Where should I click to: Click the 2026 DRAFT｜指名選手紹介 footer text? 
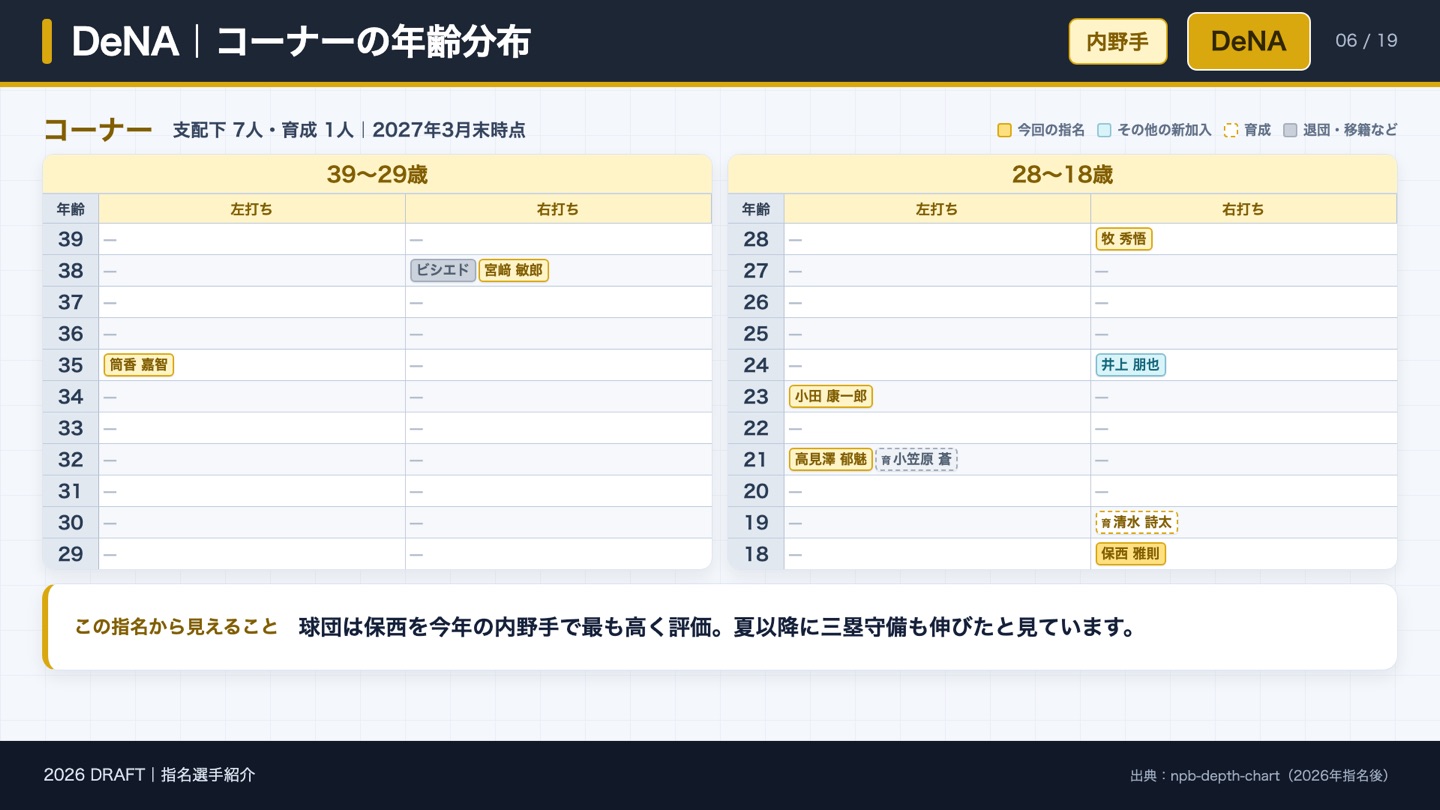(x=150, y=775)
